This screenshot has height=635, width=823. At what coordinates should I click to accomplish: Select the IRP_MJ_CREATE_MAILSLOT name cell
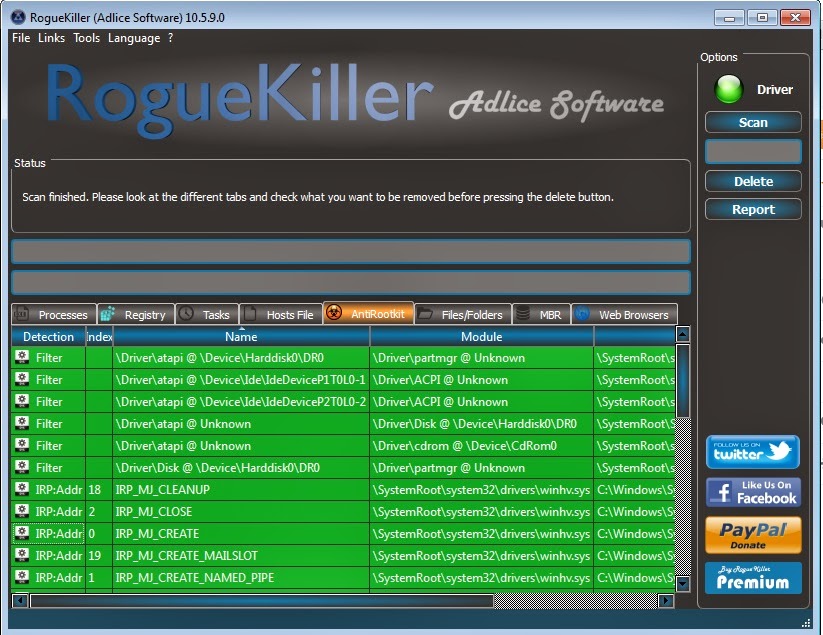(x=241, y=556)
